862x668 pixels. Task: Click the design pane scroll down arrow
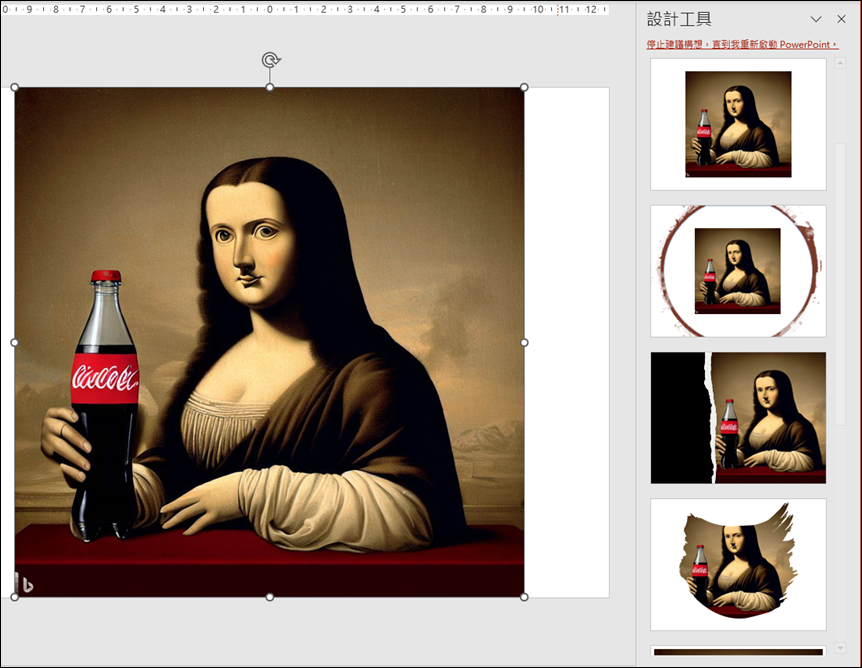tap(840, 648)
